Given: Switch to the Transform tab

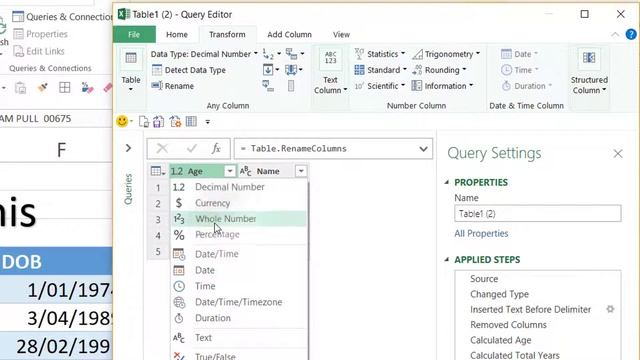Looking at the screenshot, I should pyautogui.click(x=227, y=35).
